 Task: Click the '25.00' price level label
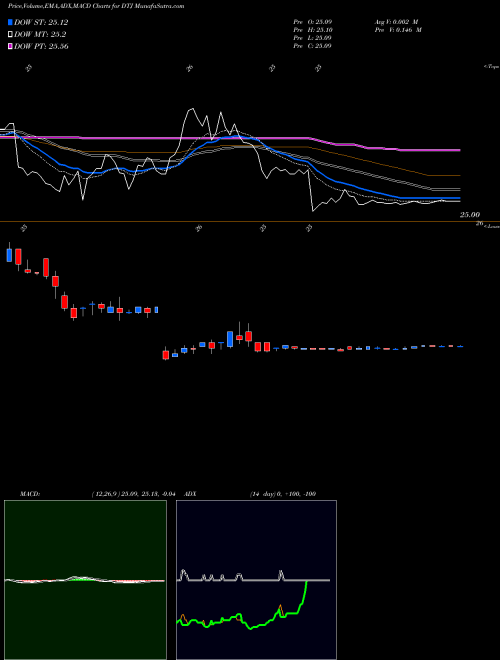[470, 215]
